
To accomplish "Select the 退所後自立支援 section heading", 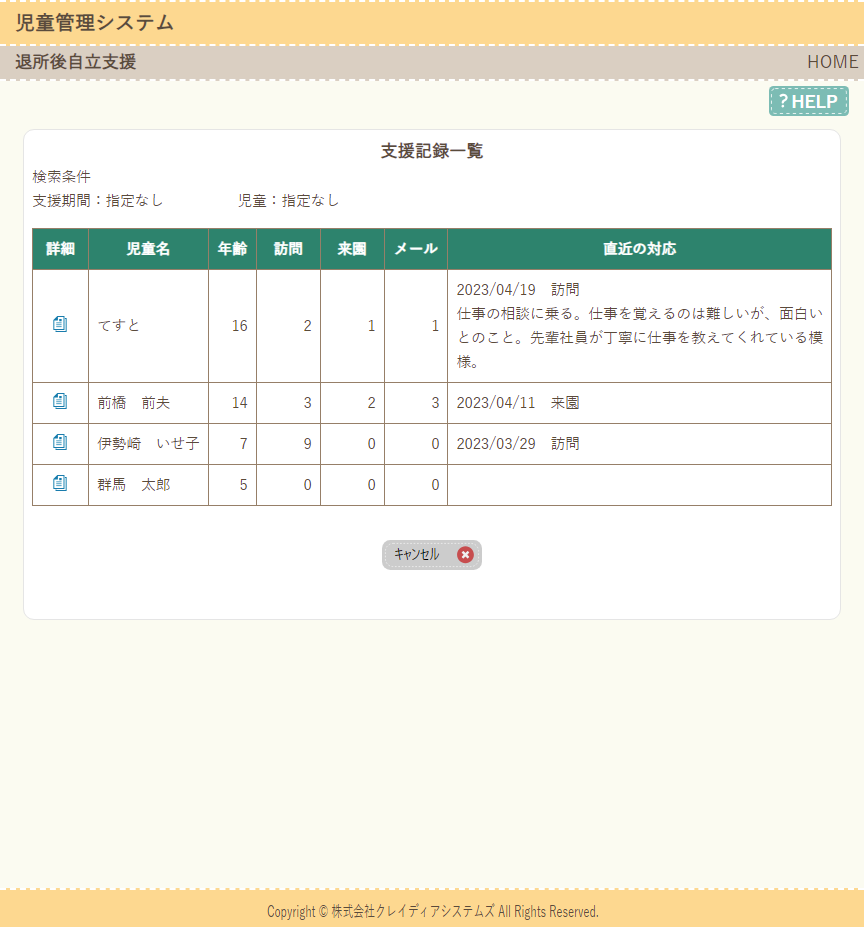I will [x=76, y=62].
